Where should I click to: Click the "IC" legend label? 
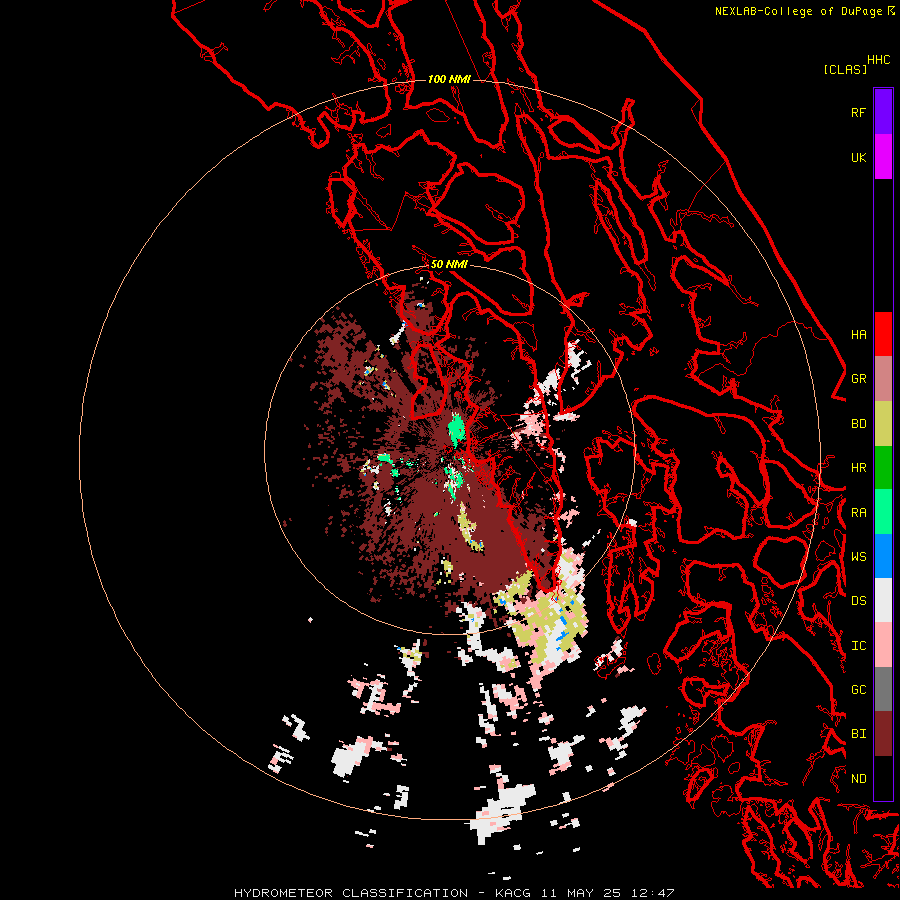(x=859, y=646)
